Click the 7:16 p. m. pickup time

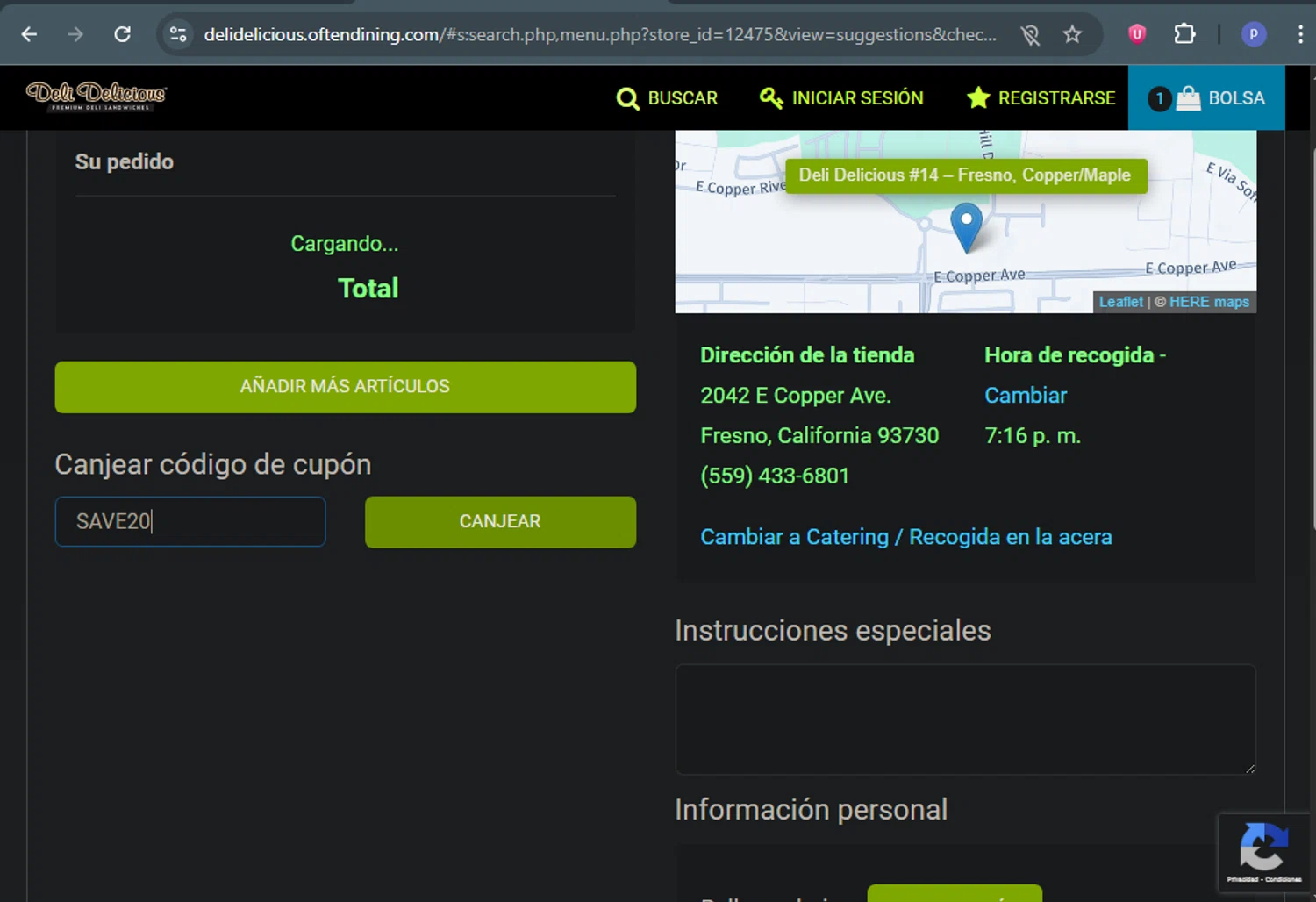click(1033, 436)
